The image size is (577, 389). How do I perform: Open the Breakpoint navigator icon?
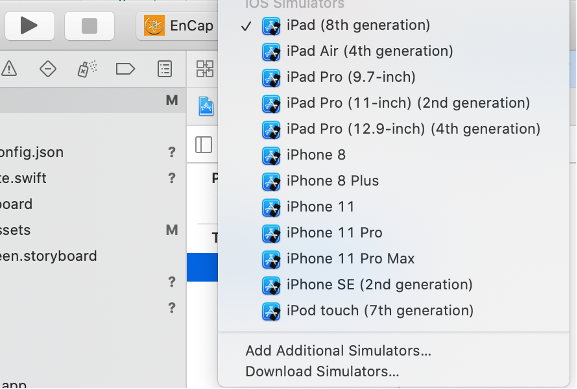tap(125, 69)
